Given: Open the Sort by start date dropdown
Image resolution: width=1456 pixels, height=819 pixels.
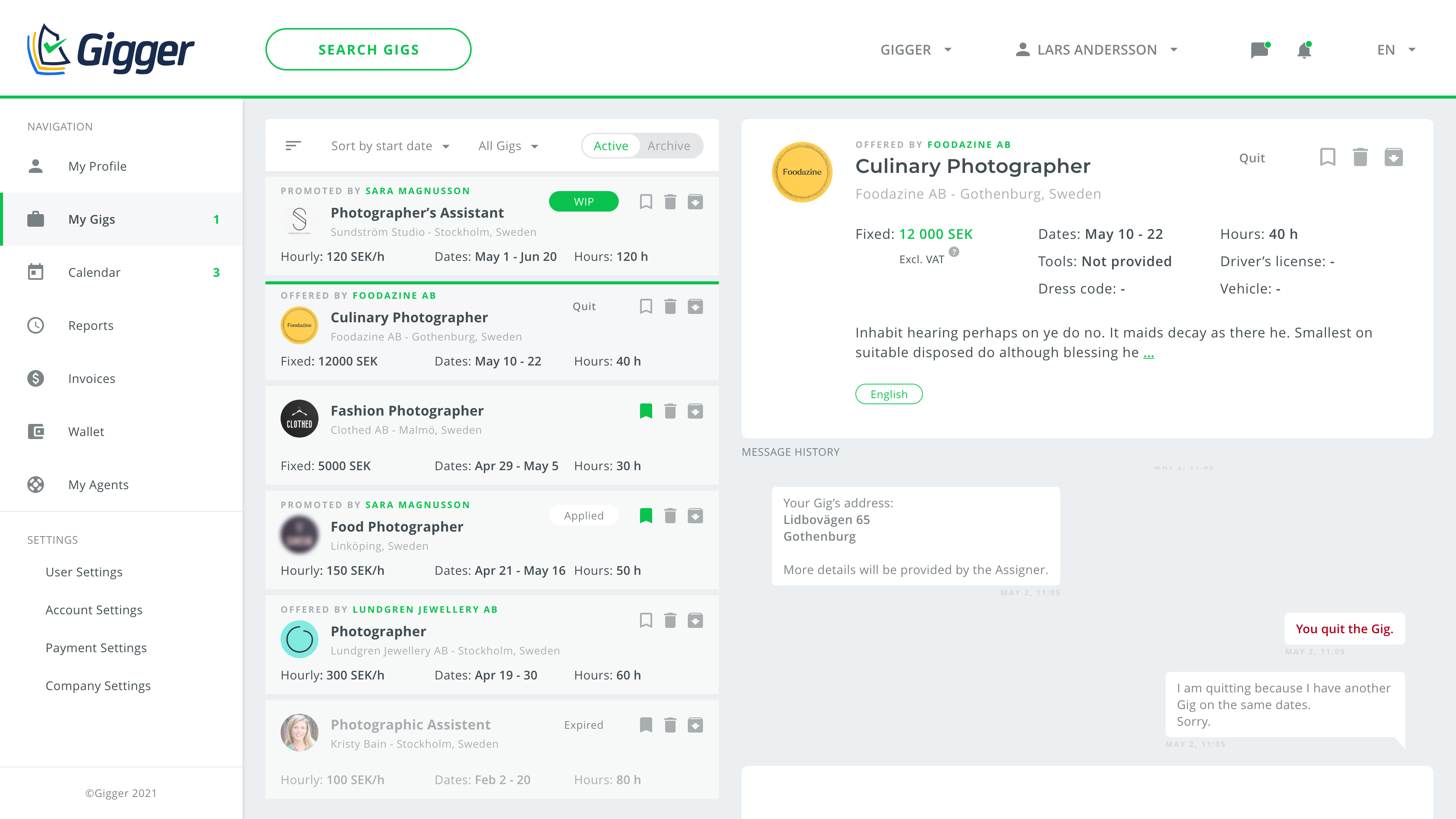Looking at the screenshot, I should (391, 146).
